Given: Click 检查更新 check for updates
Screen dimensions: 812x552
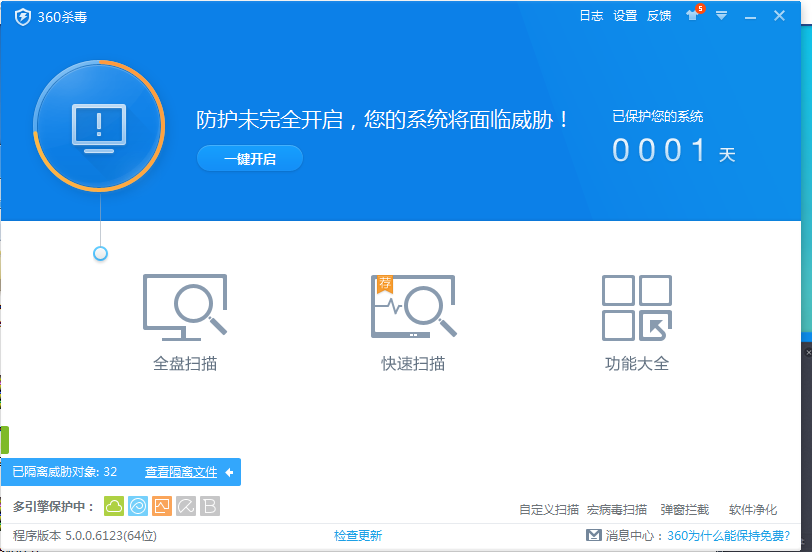Looking at the screenshot, I should [x=358, y=535].
